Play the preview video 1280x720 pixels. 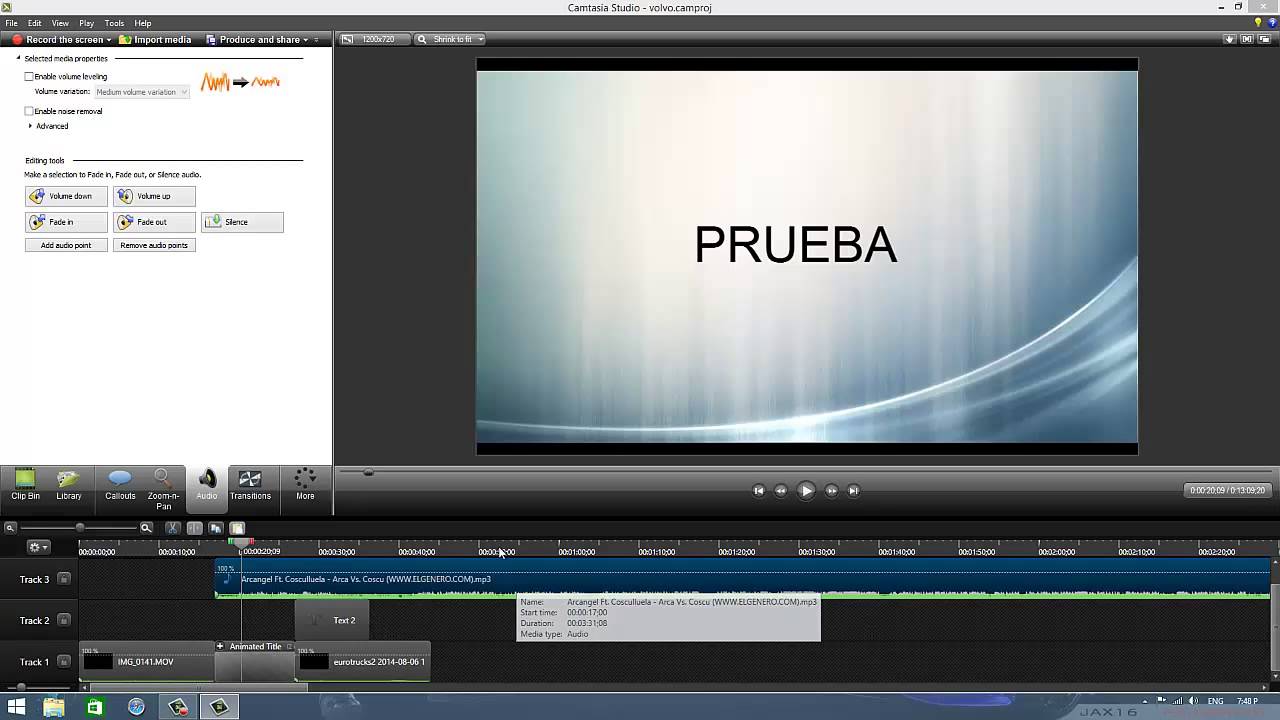[806, 490]
